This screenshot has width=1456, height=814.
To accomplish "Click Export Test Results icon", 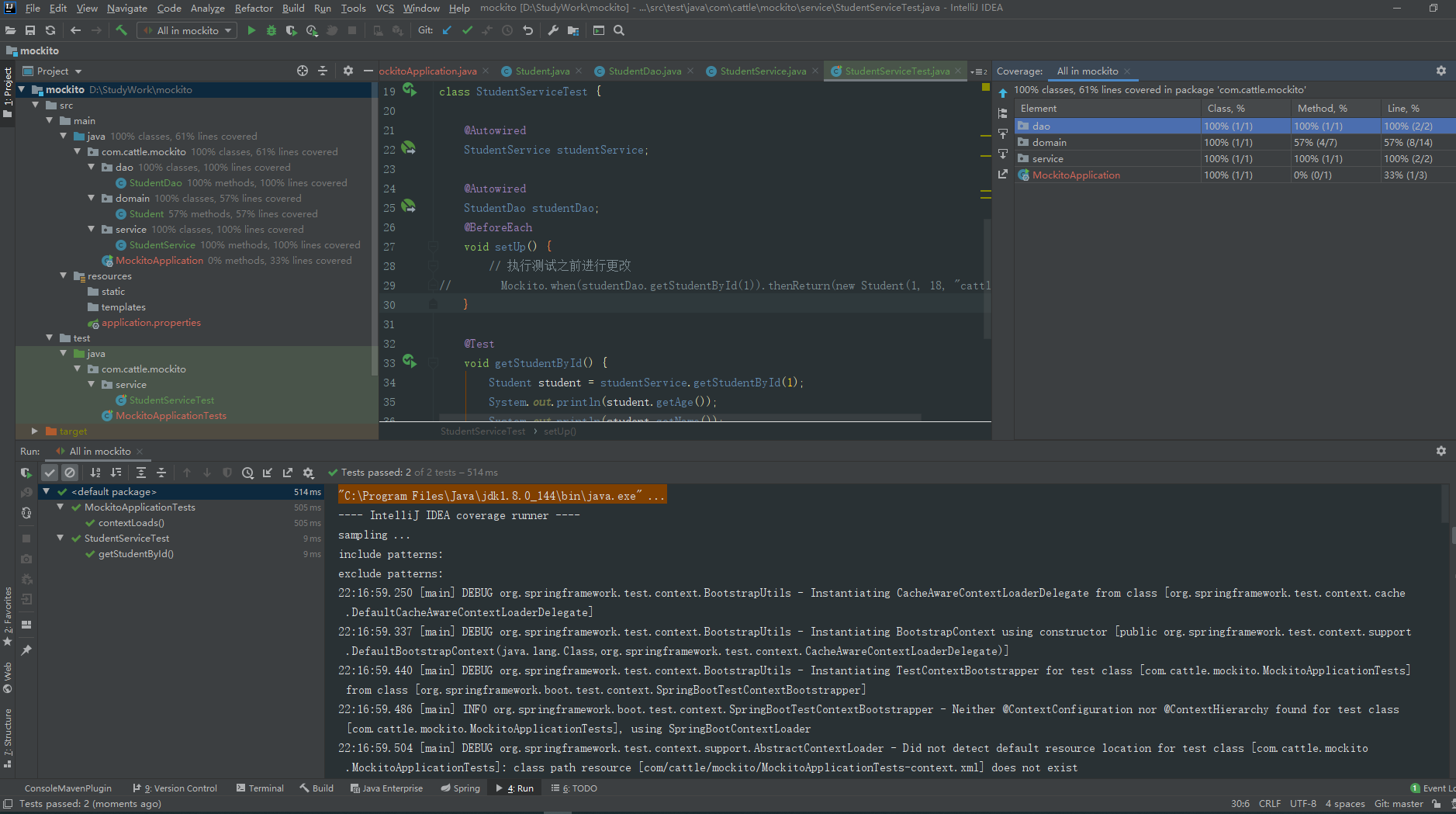I will point(288,473).
